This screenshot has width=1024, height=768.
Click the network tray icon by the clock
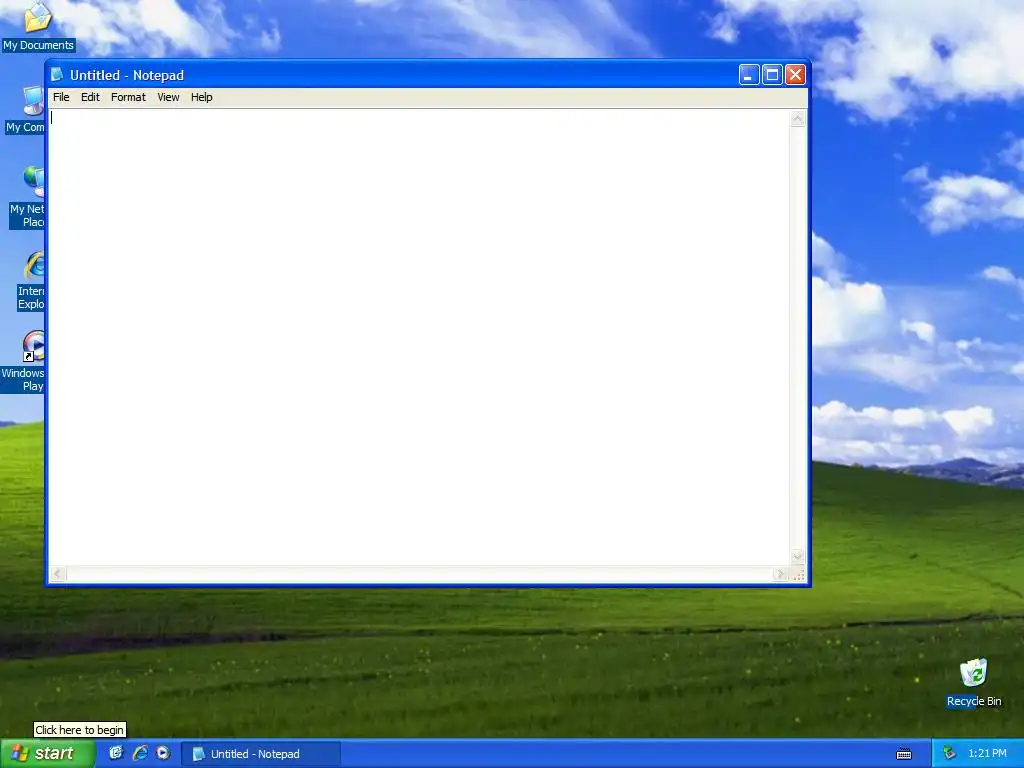[x=950, y=754]
